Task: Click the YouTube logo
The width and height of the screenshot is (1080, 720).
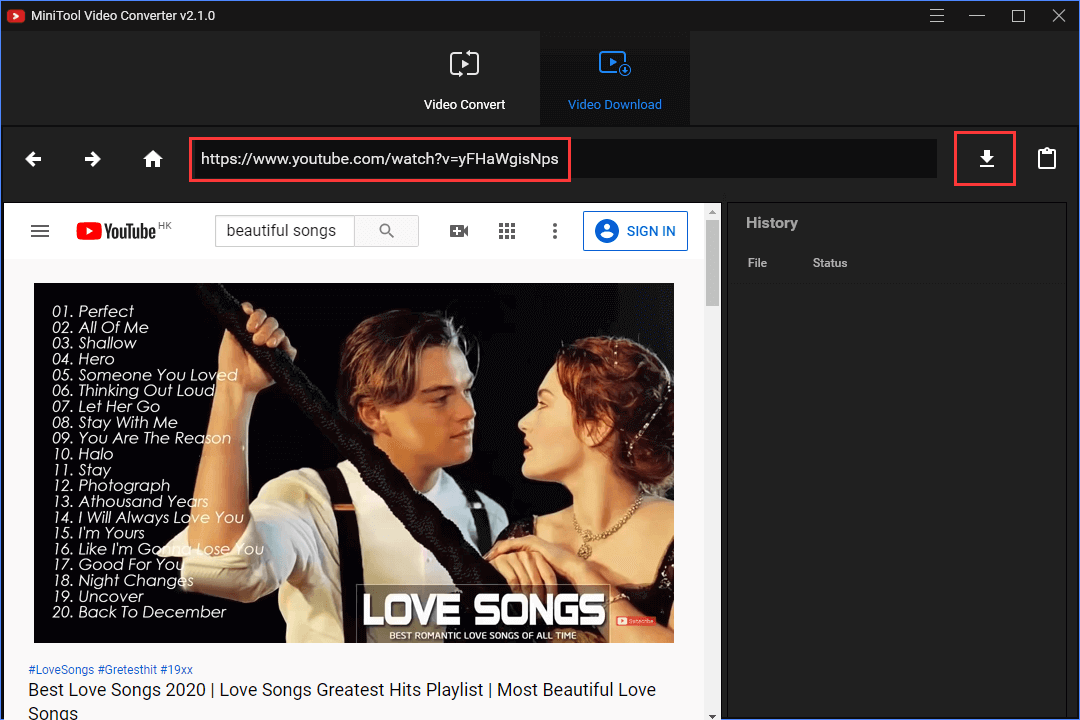Action: point(117,230)
